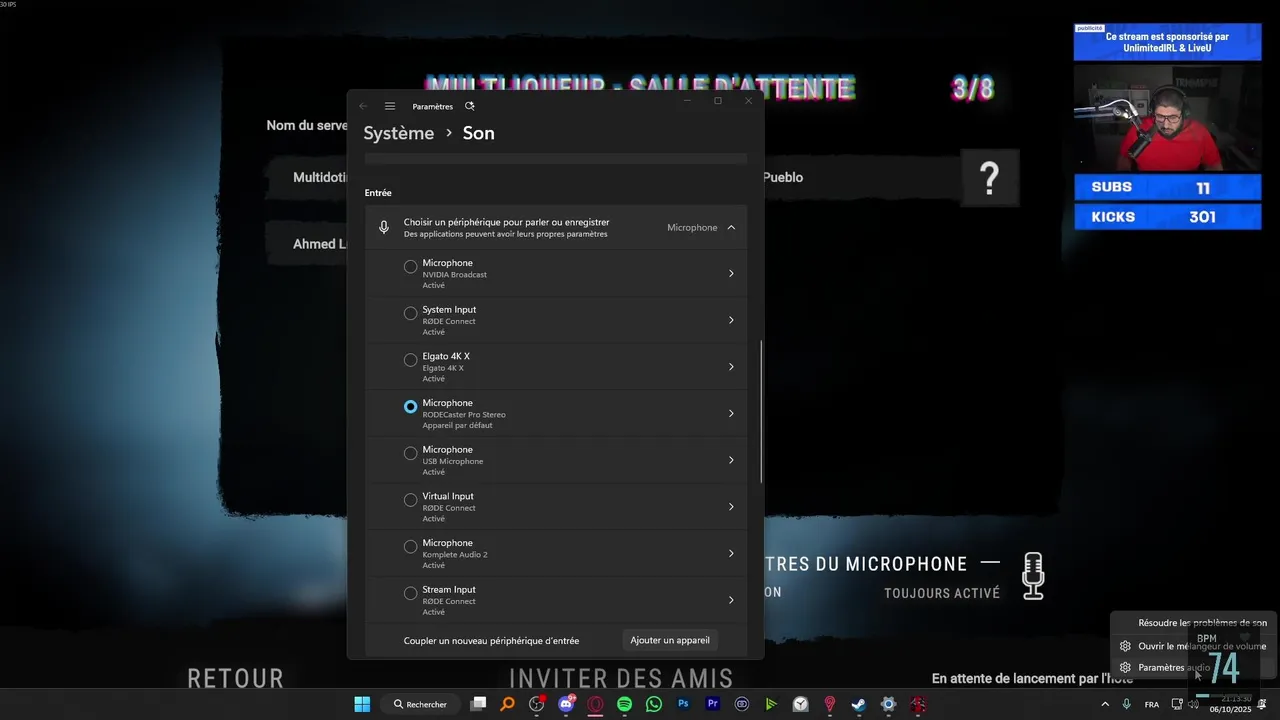Open NVIDIA Broadcast Microphone details arrow
1280x720 pixels.
pos(731,273)
